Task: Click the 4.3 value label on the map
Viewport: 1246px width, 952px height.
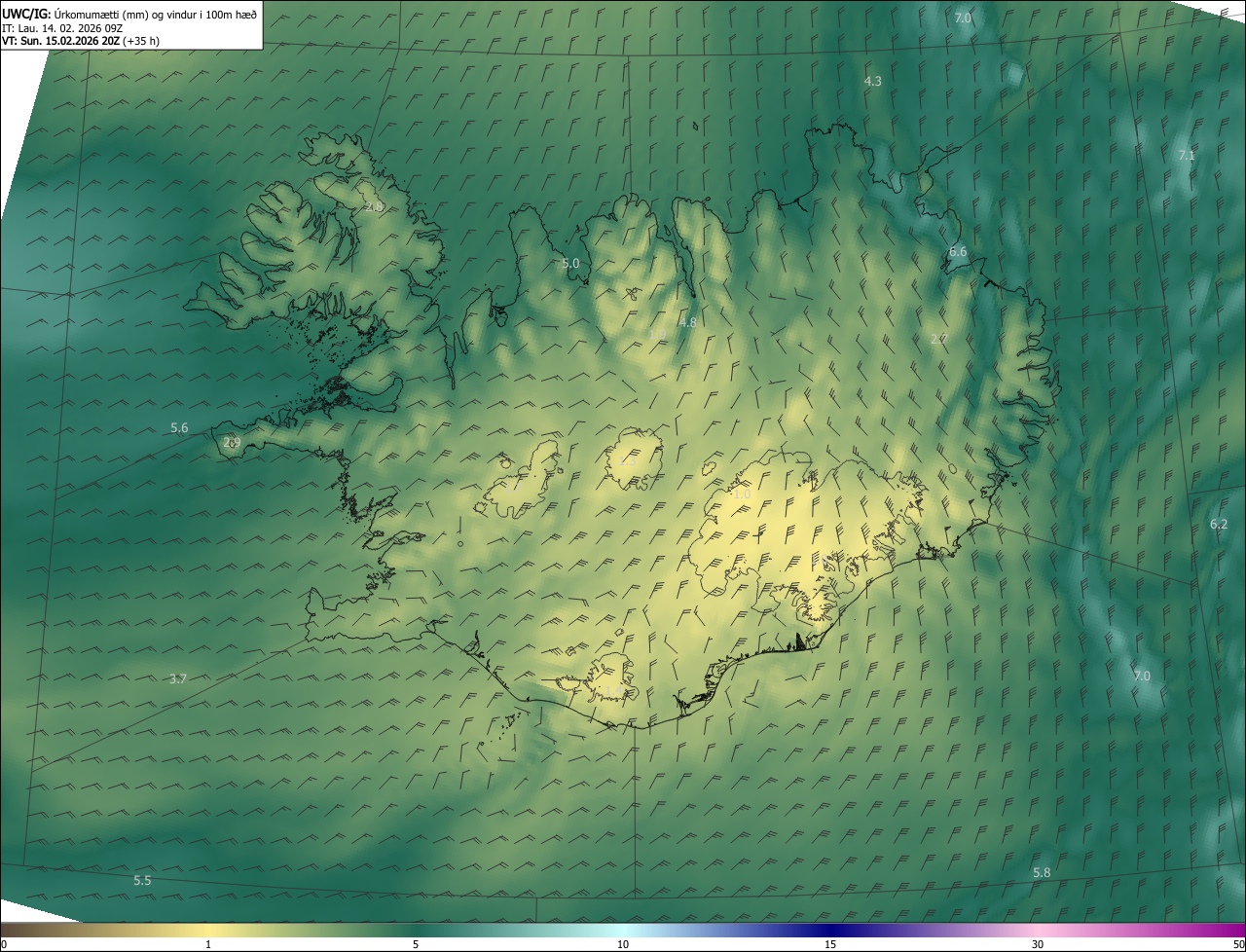Action: 873,81
